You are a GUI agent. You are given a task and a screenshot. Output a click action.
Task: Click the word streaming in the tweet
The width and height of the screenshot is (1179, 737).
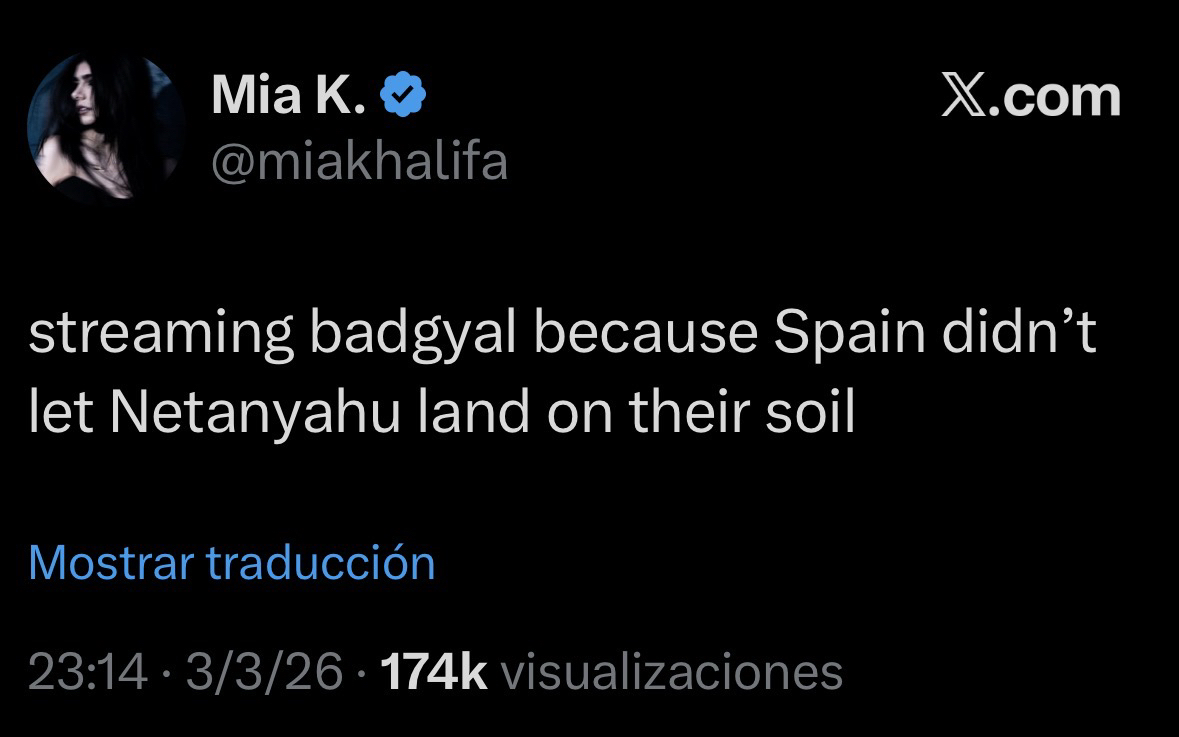tap(160, 335)
